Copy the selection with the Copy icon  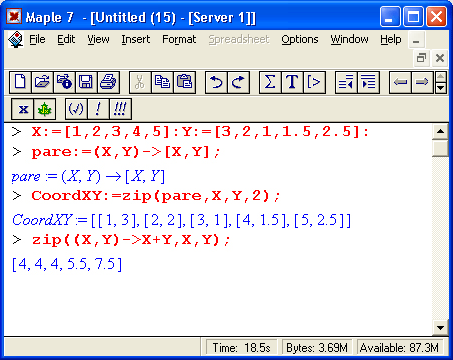pyautogui.click(x=162, y=82)
